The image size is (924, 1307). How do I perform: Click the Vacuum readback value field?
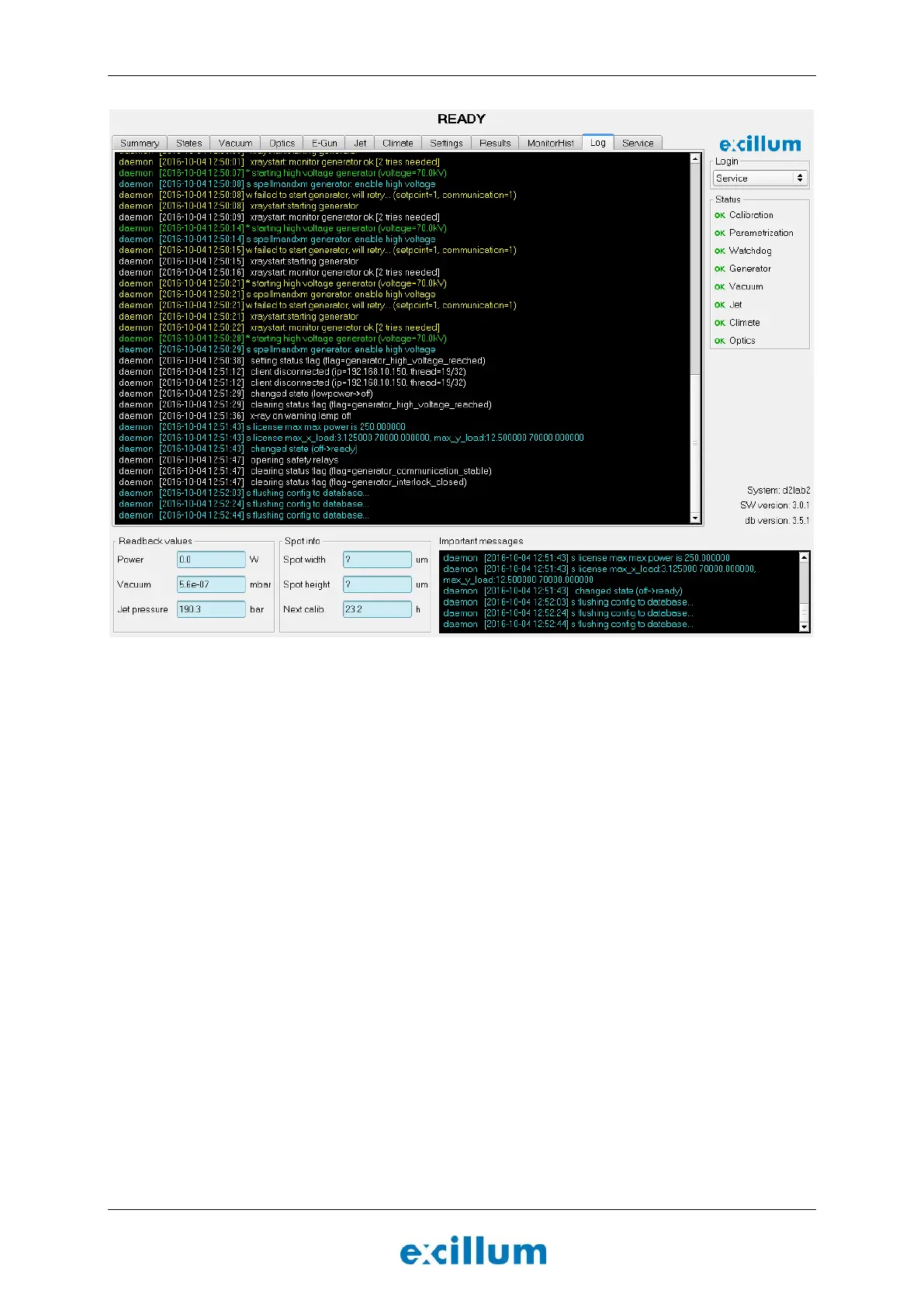click(211, 584)
